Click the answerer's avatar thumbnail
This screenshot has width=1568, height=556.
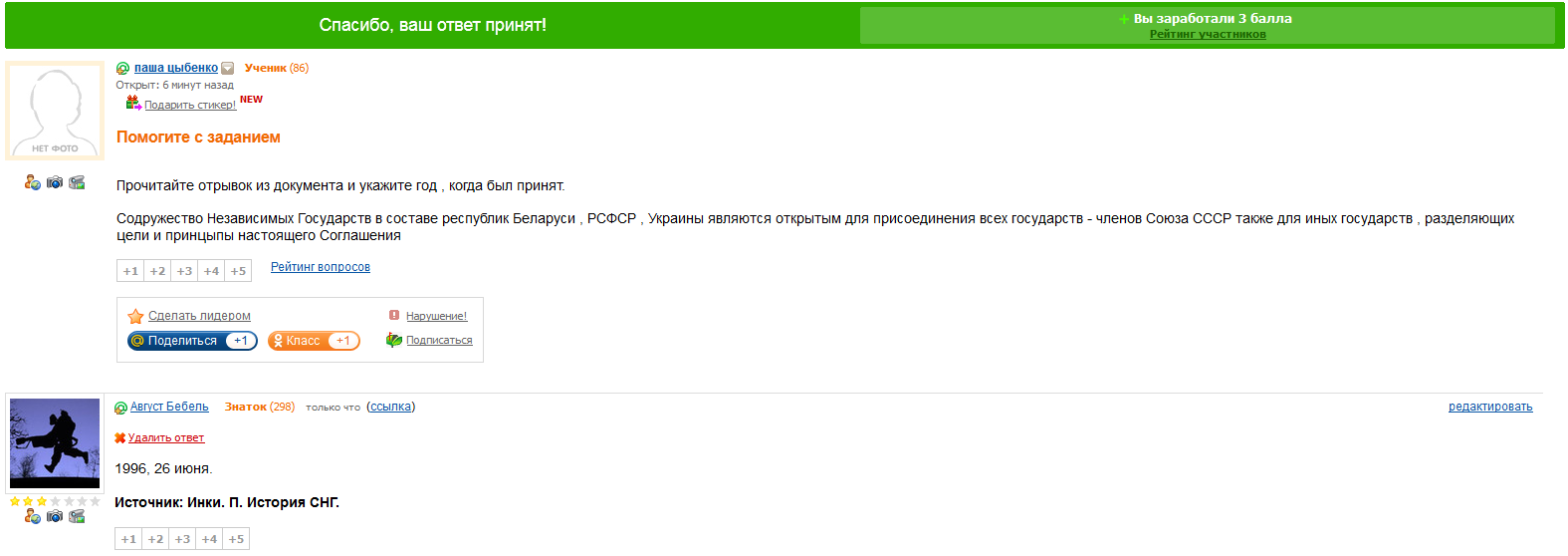pos(55,443)
